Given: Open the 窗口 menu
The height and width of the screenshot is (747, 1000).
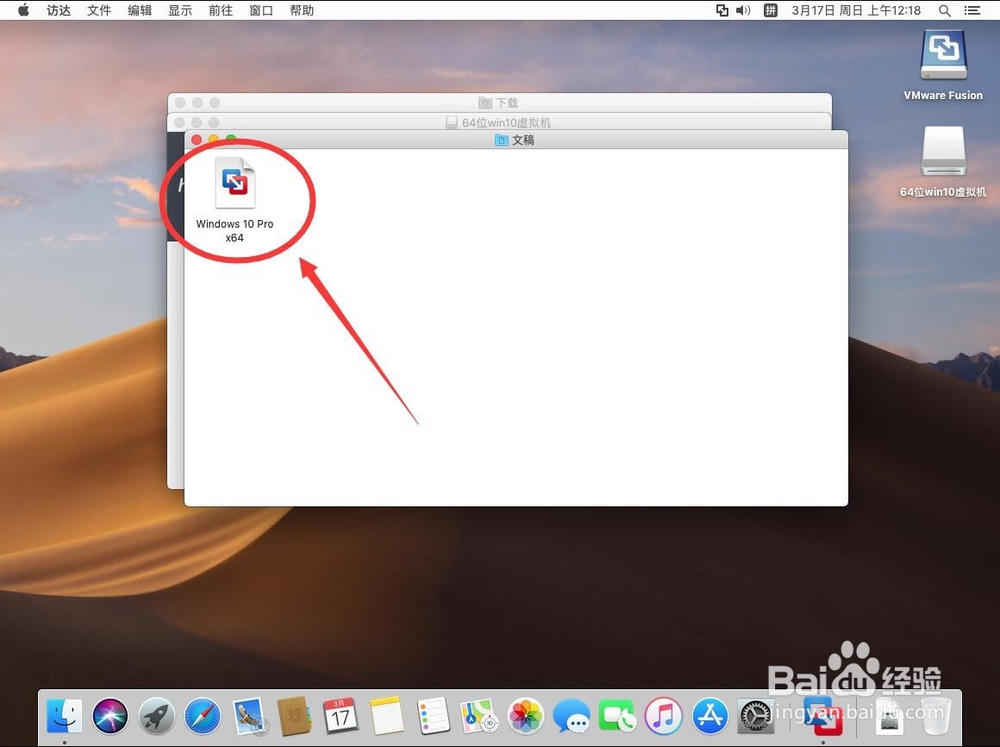Looking at the screenshot, I should pos(261,10).
